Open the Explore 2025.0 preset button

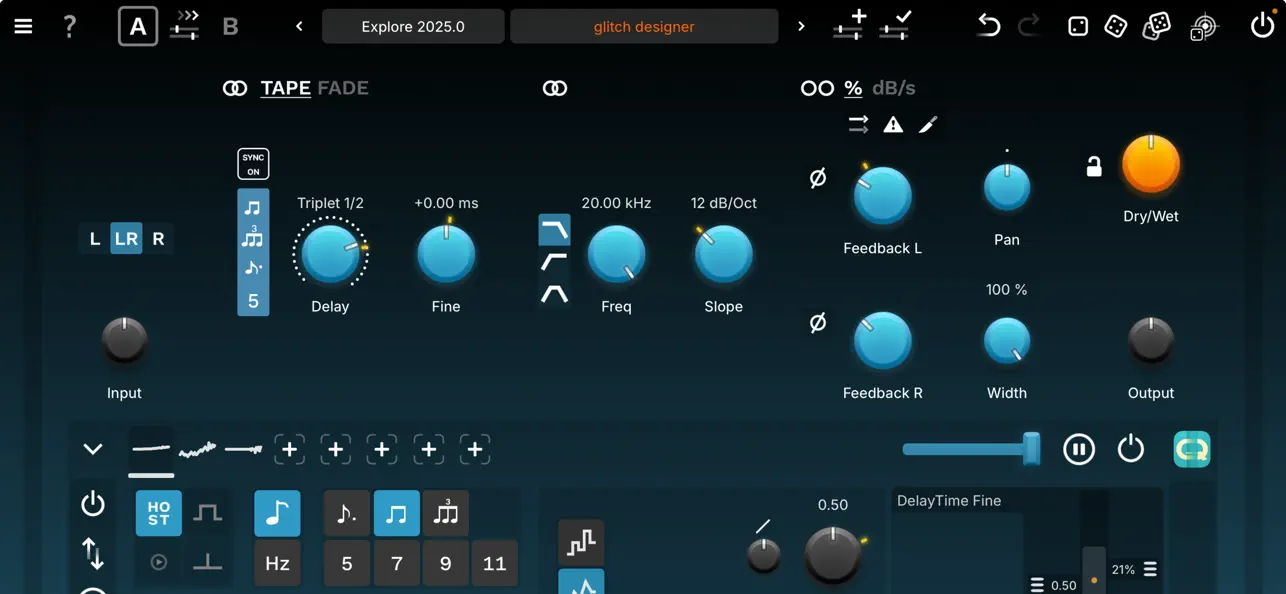(412, 26)
